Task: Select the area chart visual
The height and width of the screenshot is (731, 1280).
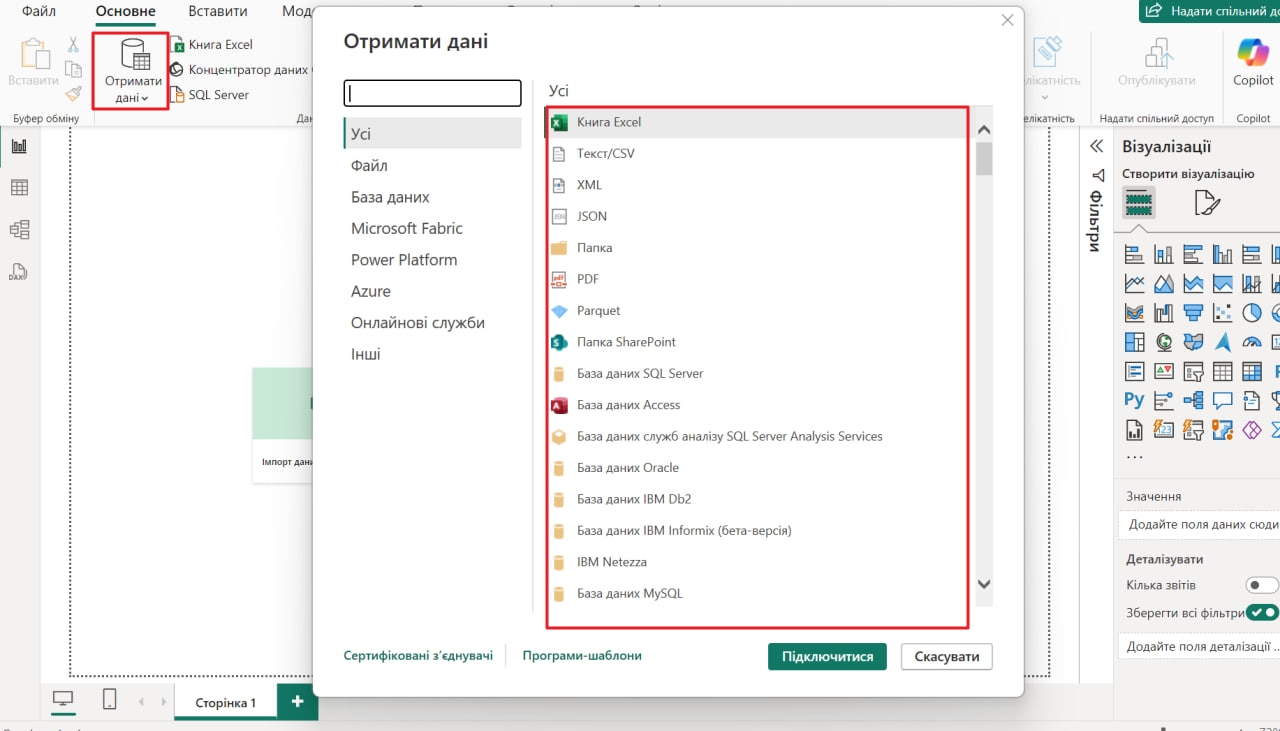Action: [1164, 284]
